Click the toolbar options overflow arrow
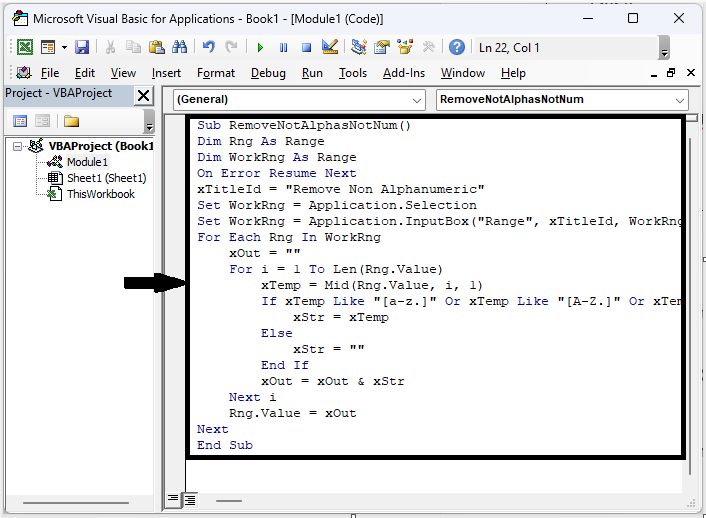Image resolution: width=706 pixels, height=518 pixels. click(x=664, y=48)
